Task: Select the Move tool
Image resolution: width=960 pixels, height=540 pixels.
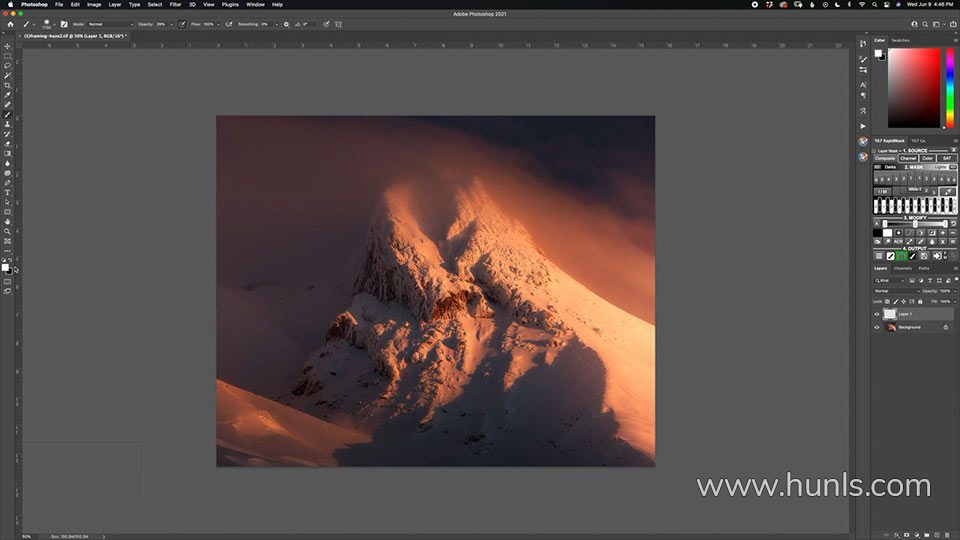Action: 7,46
